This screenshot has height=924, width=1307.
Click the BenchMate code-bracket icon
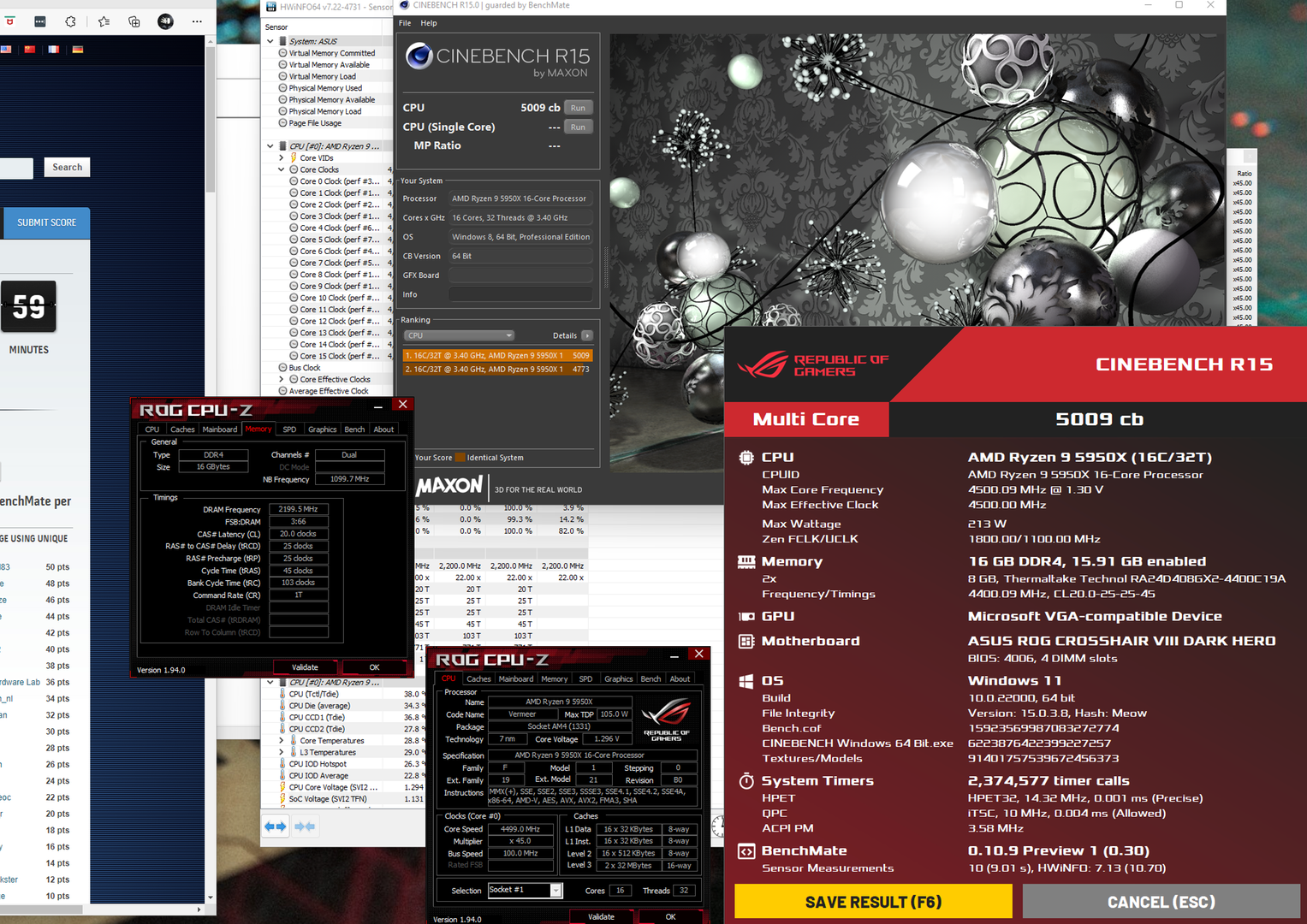tap(746, 851)
